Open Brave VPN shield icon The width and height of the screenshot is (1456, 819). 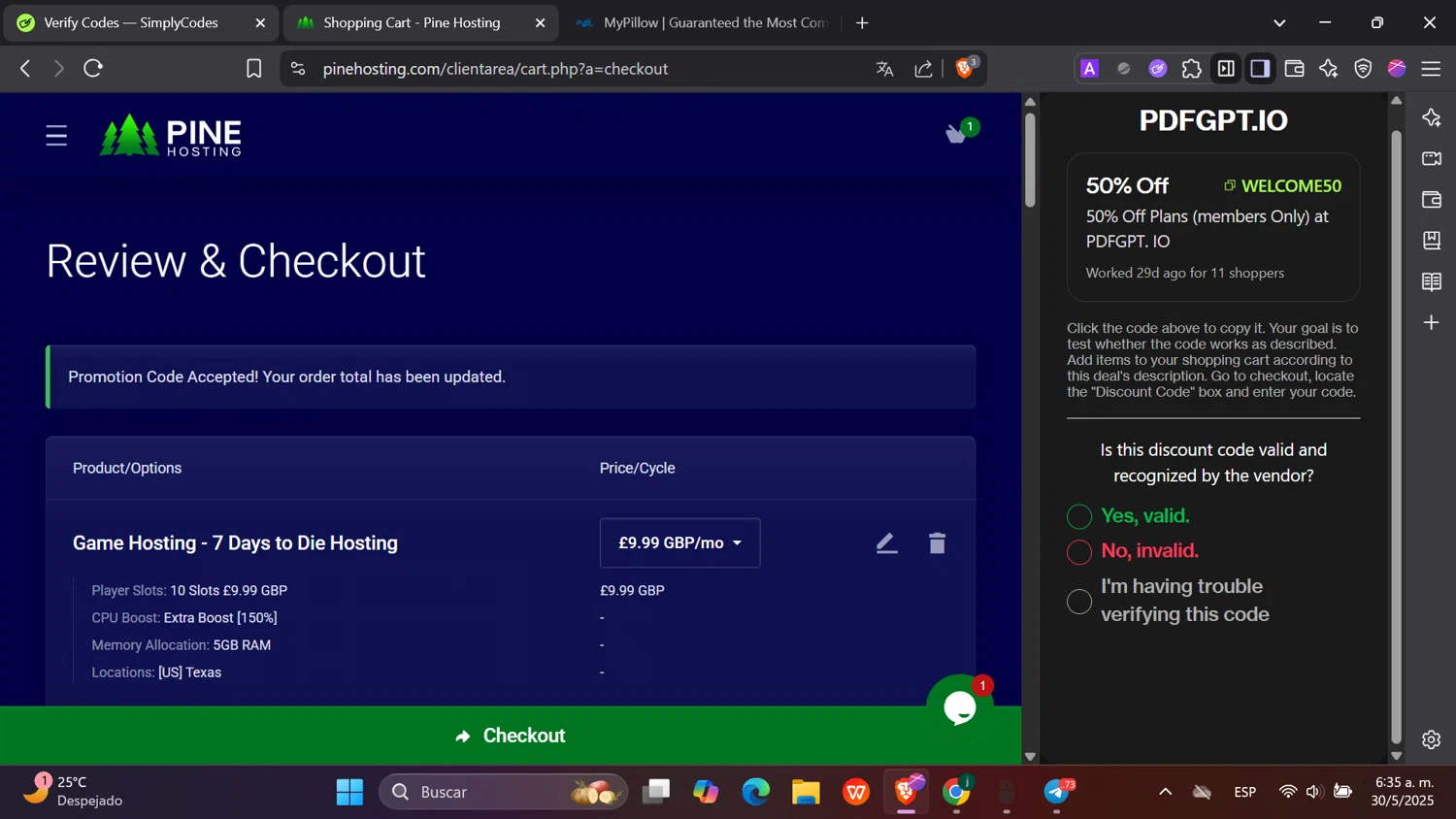[1363, 68]
